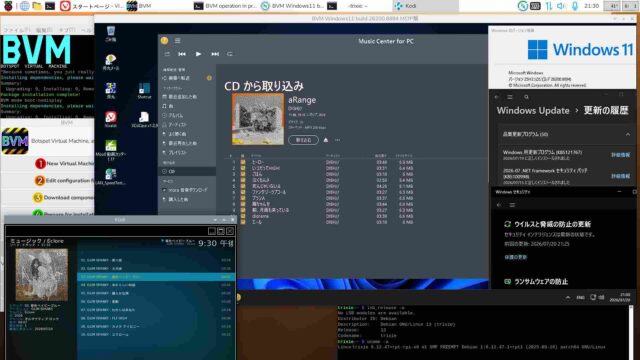The width and height of the screenshot is (640, 360).
Task: Click the BVM app logo icon
Action: (15, 141)
